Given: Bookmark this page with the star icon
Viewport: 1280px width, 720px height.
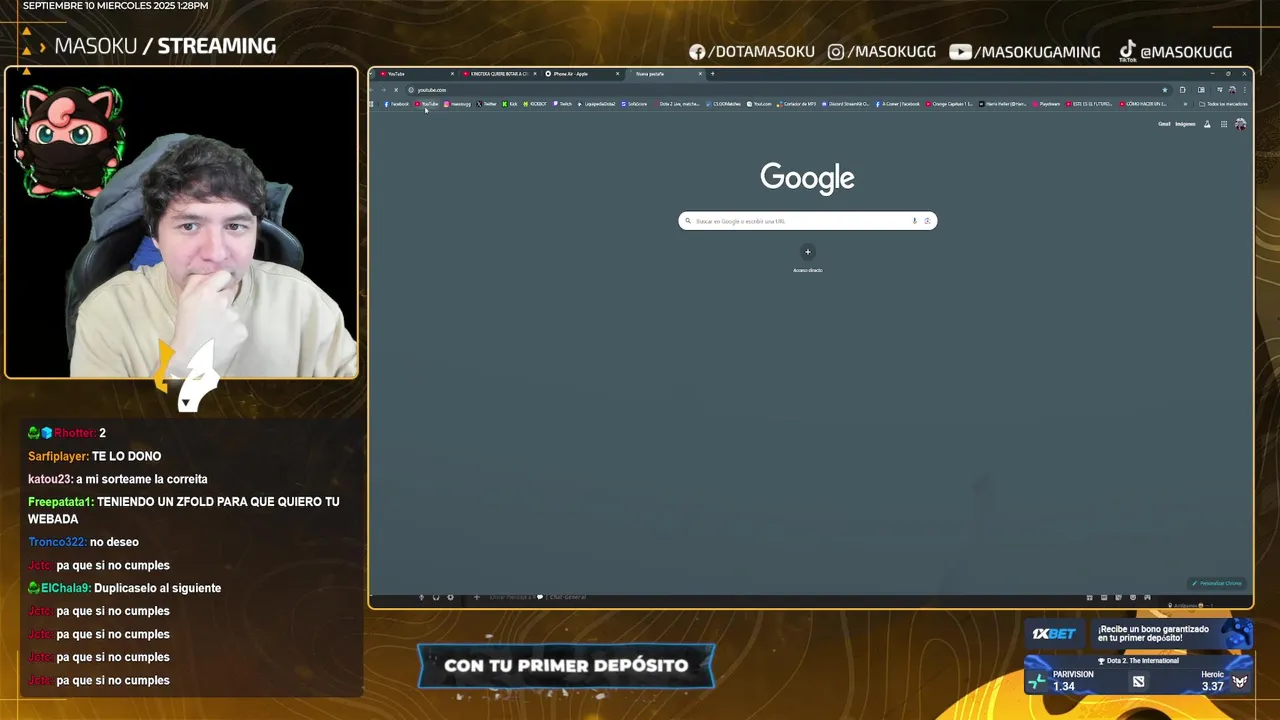Looking at the screenshot, I should coord(1165,90).
